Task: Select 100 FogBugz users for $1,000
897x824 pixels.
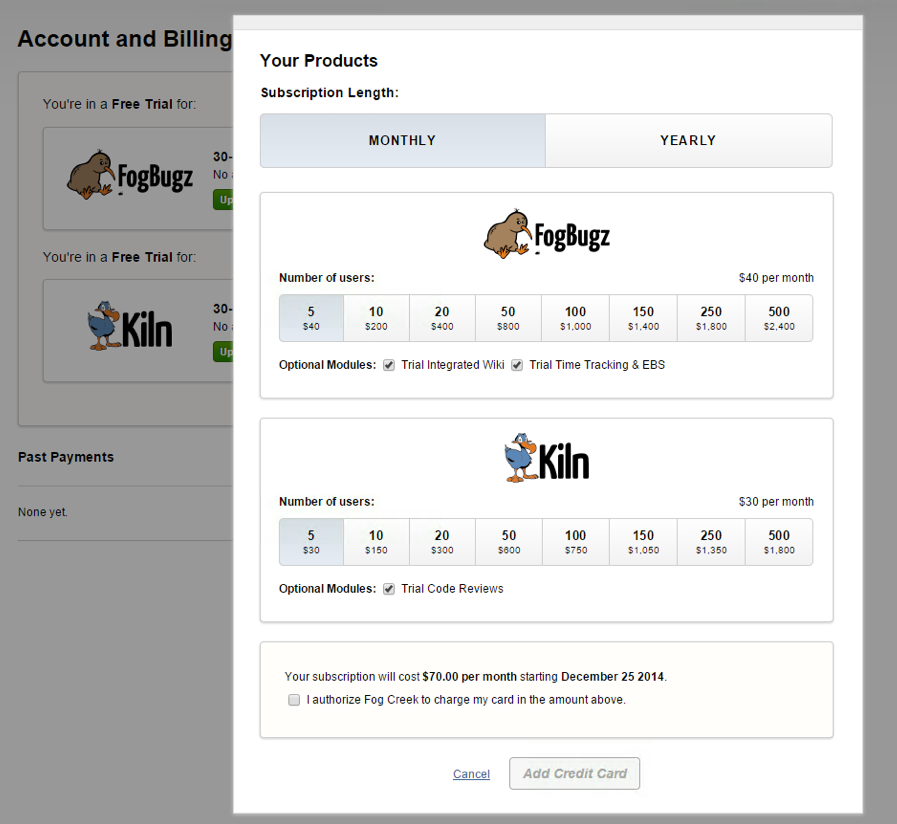Action: (575, 318)
